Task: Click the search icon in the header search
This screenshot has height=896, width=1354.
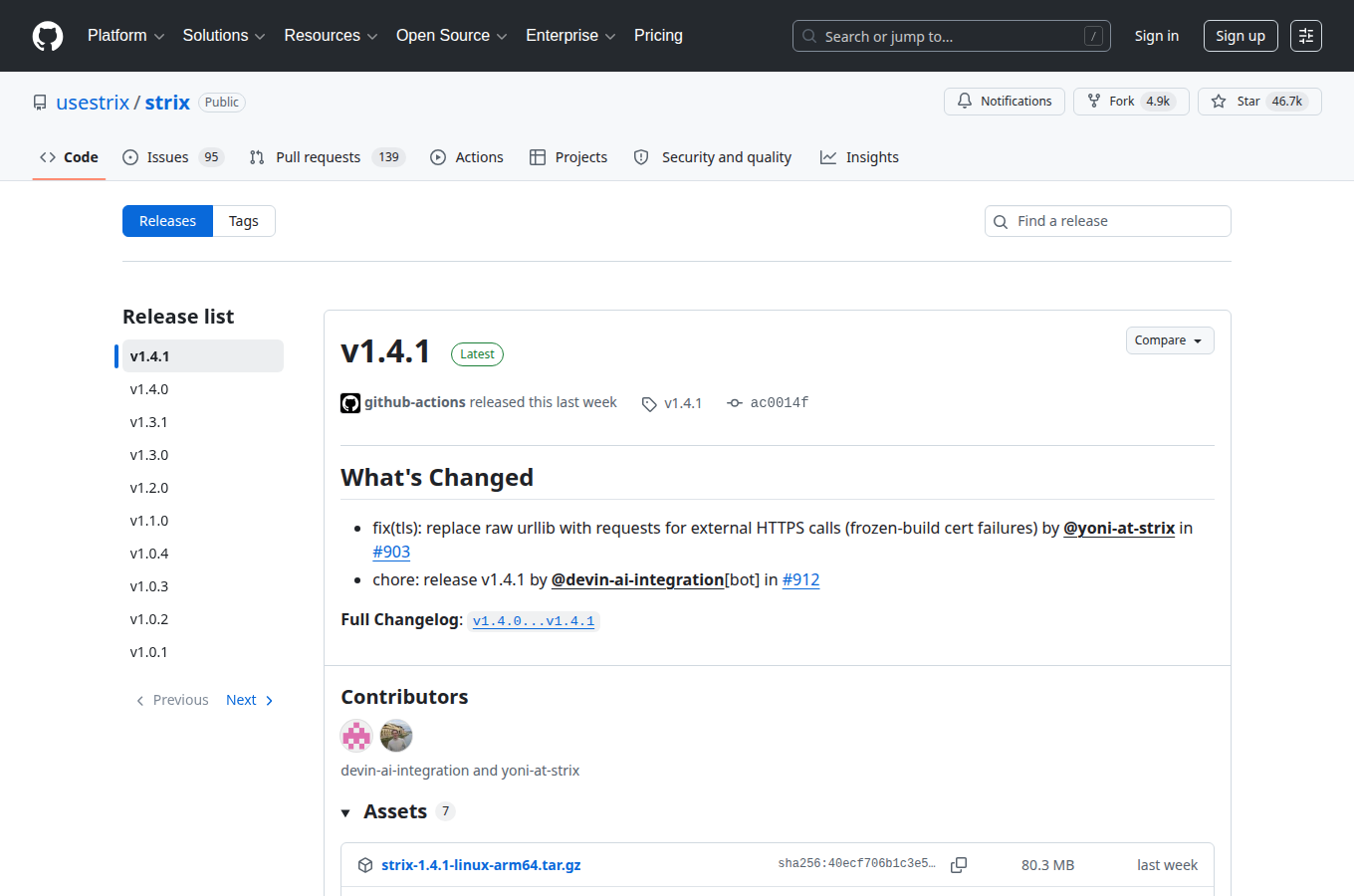Action: 809,37
